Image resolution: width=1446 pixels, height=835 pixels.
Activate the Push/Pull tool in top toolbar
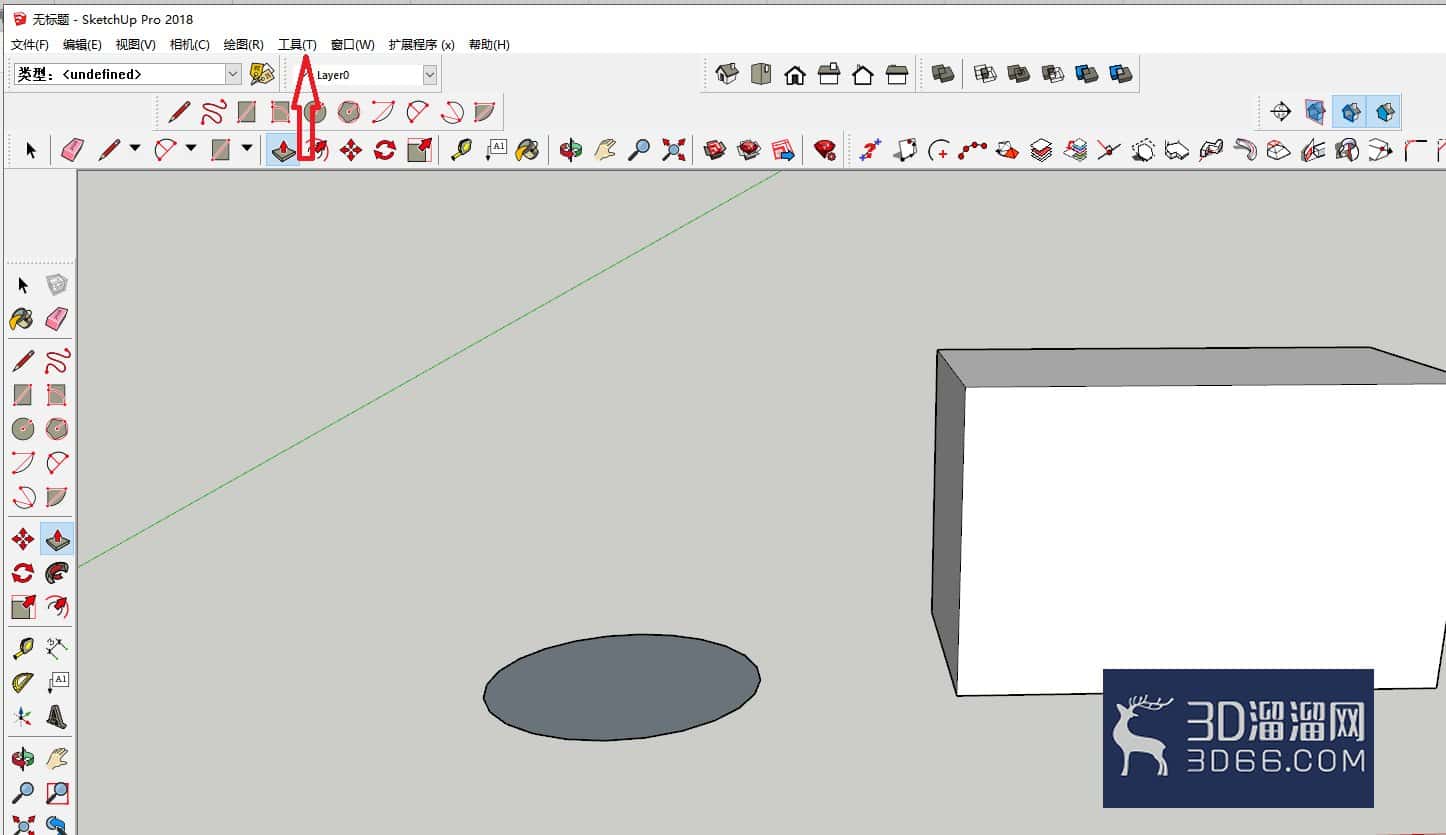point(283,150)
